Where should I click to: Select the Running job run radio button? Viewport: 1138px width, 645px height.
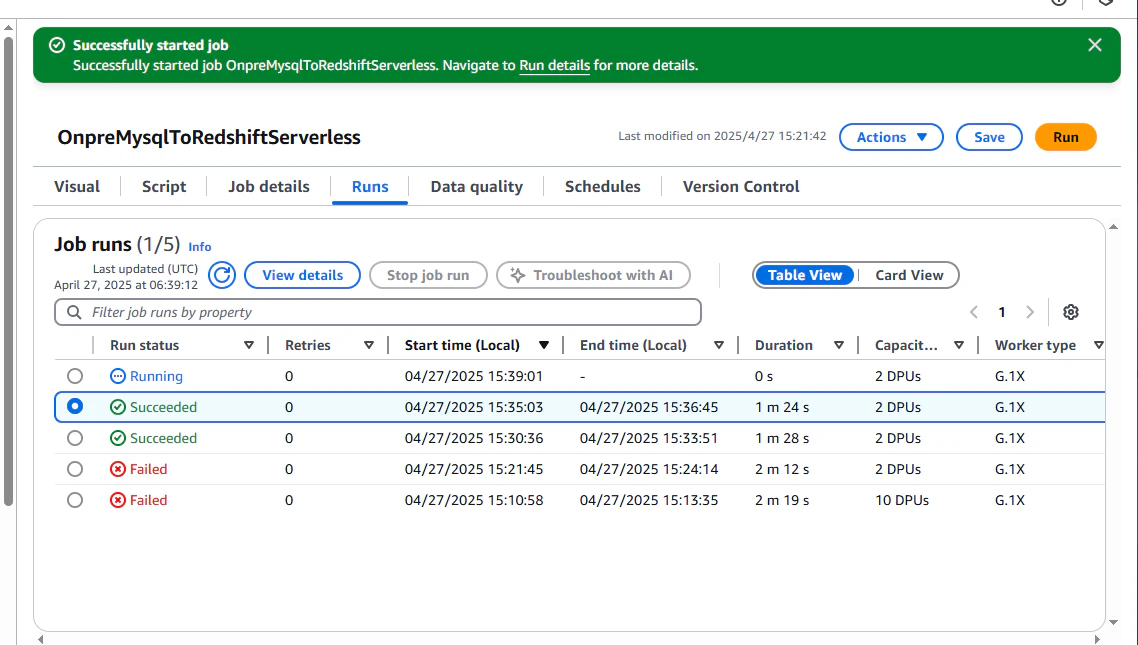75,376
